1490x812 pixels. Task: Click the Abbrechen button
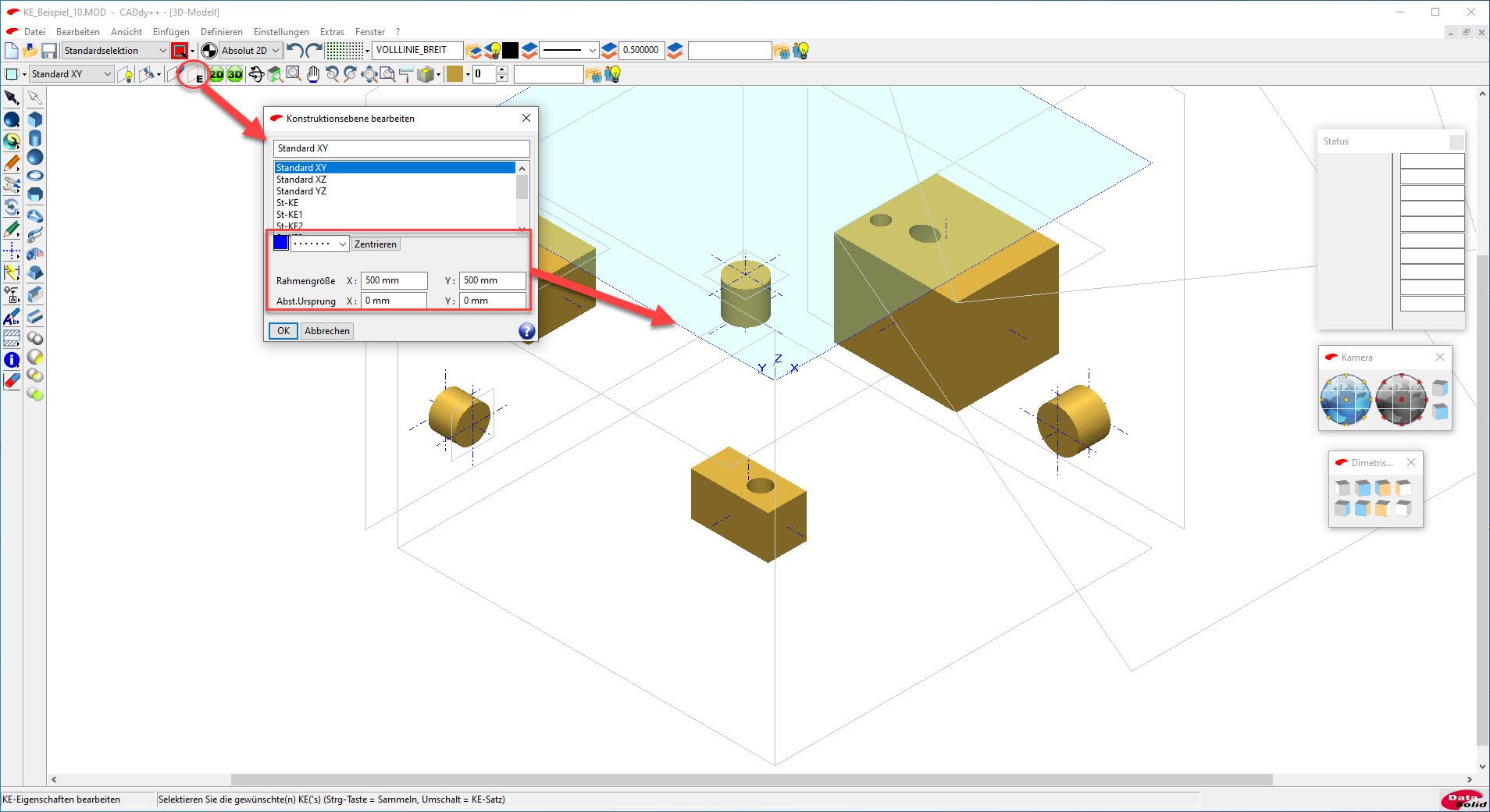pos(327,331)
